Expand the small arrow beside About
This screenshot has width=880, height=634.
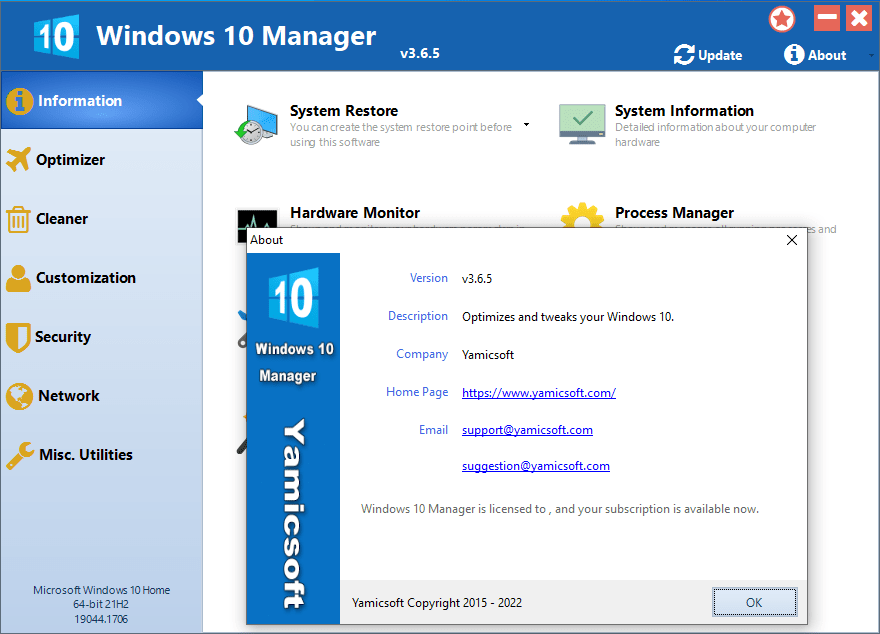(x=871, y=56)
